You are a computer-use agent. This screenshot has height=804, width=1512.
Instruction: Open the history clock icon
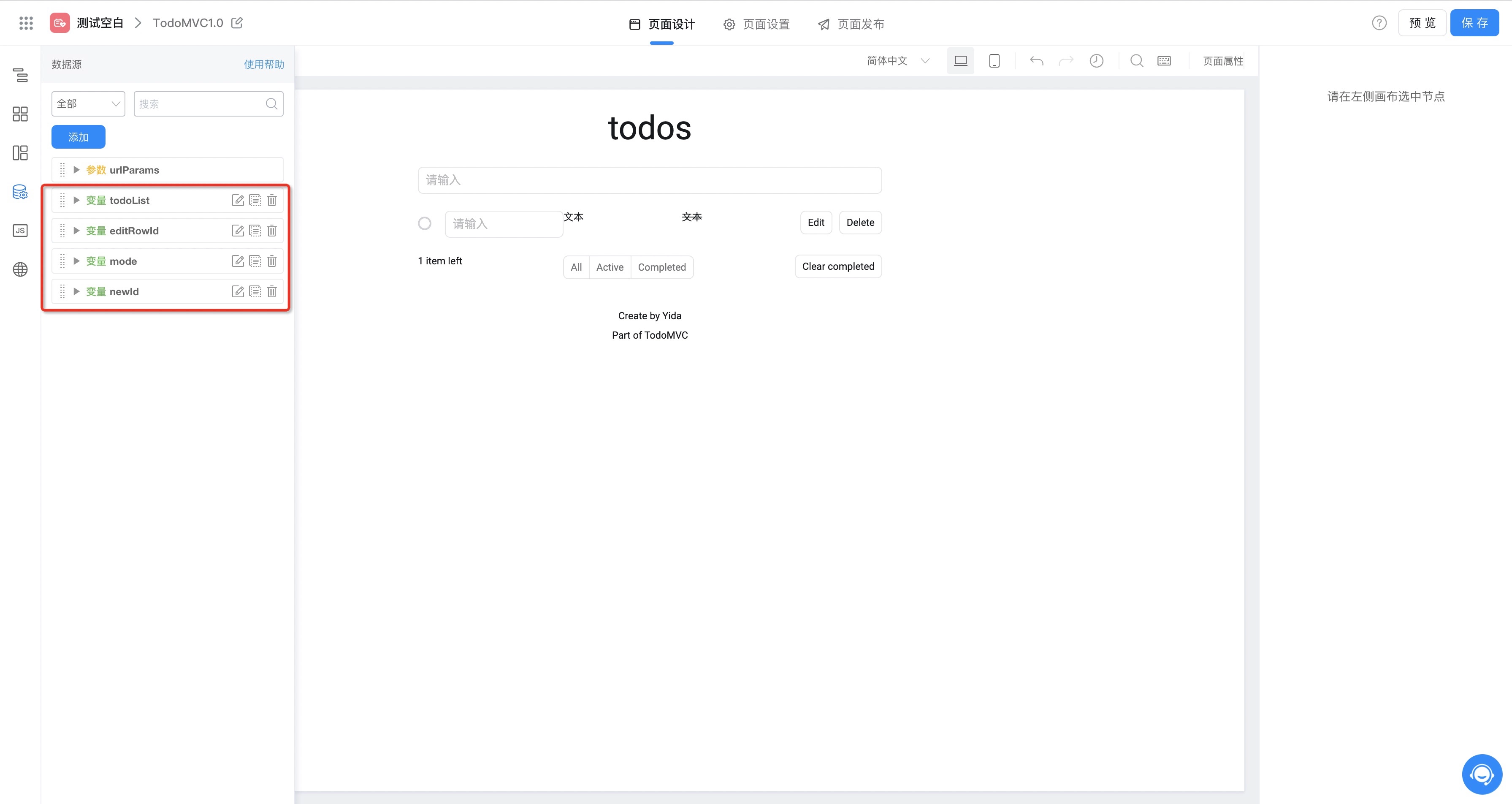pyautogui.click(x=1096, y=60)
